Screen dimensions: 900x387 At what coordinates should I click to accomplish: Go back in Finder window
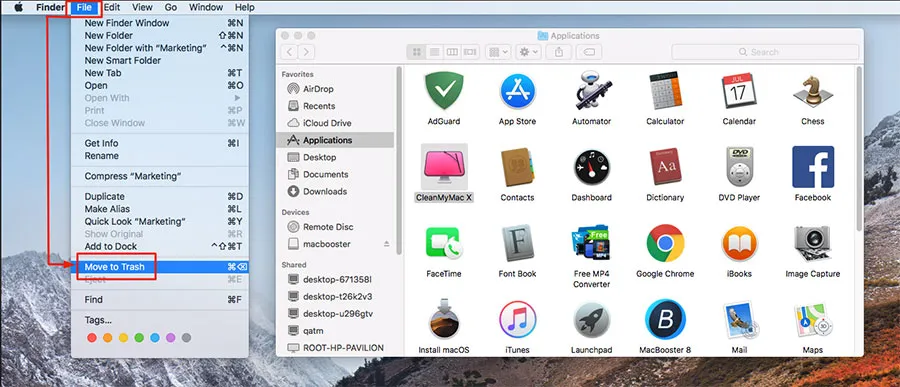point(289,52)
